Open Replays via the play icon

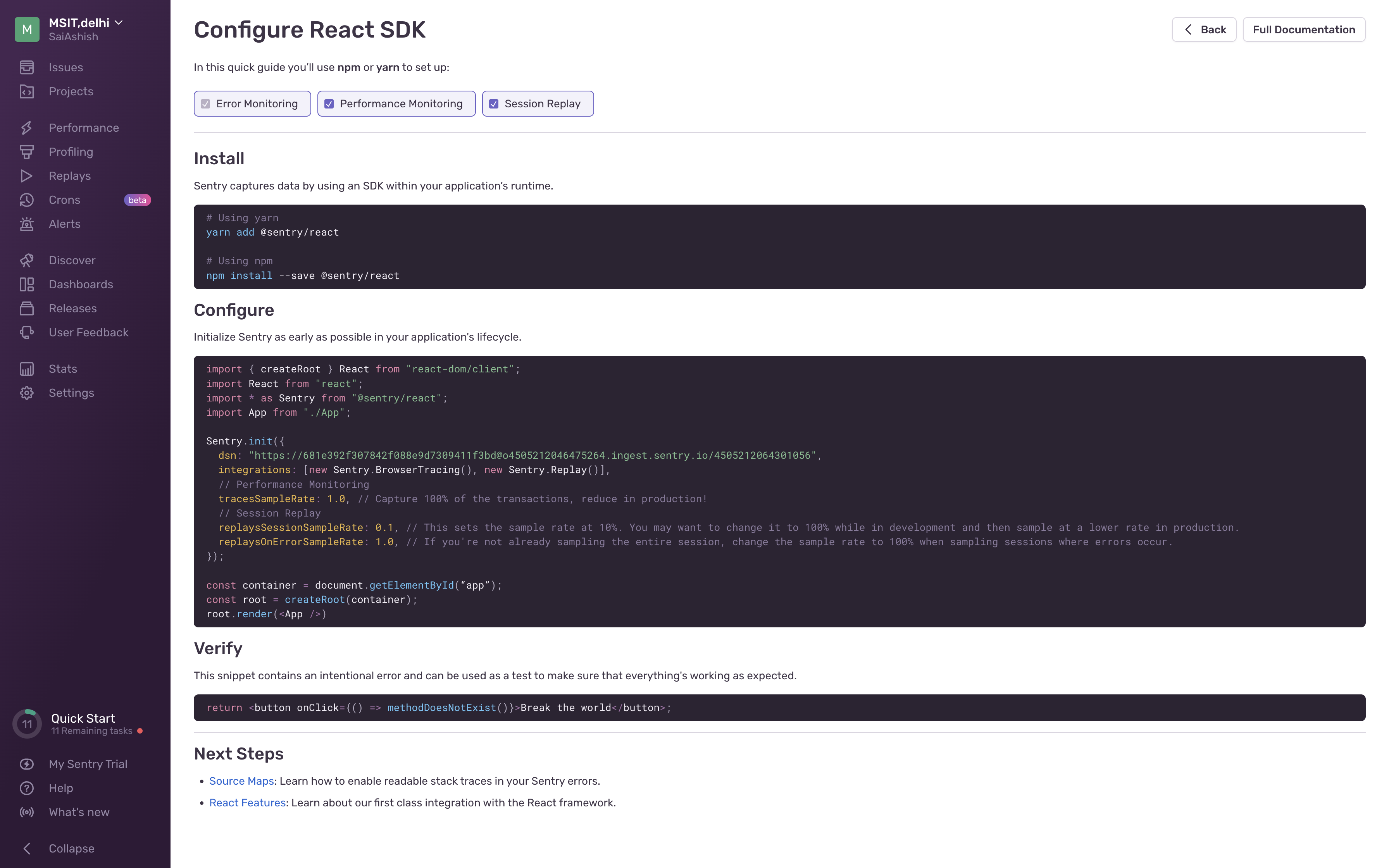coord(27,176)
